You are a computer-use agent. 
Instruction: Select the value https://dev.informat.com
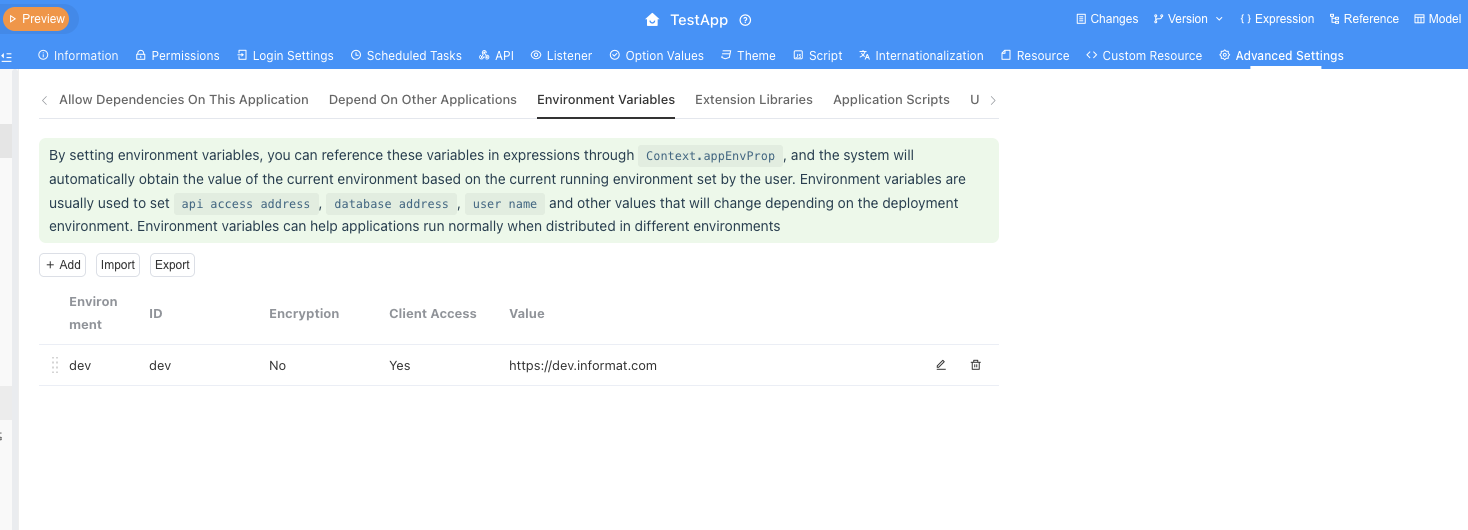tap(583, 366)
